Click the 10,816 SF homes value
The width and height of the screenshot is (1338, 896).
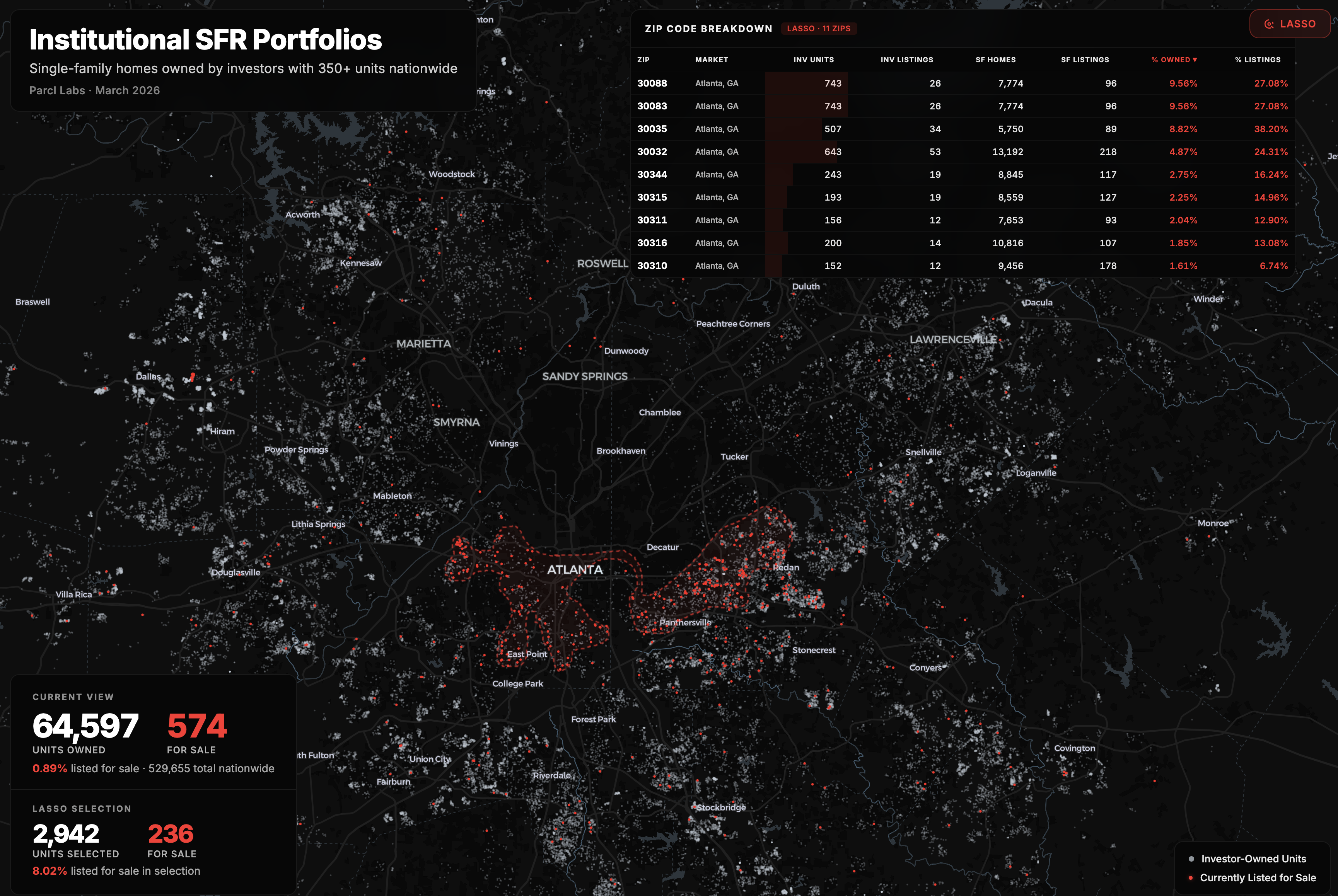[1008, 244]
